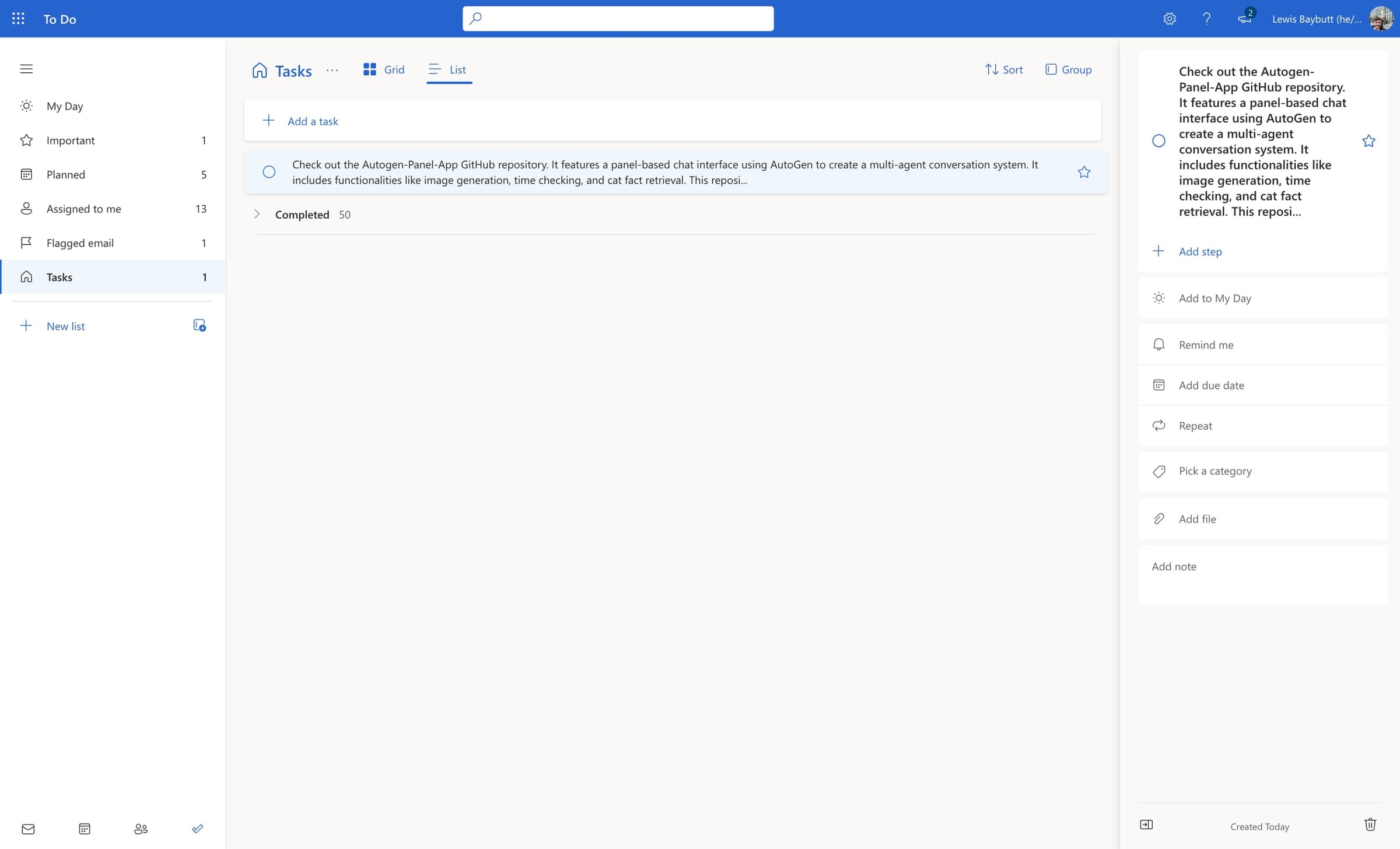Delete the task via the trash icon
This screenshot has height=849, width=1400.
(1370, 824)
